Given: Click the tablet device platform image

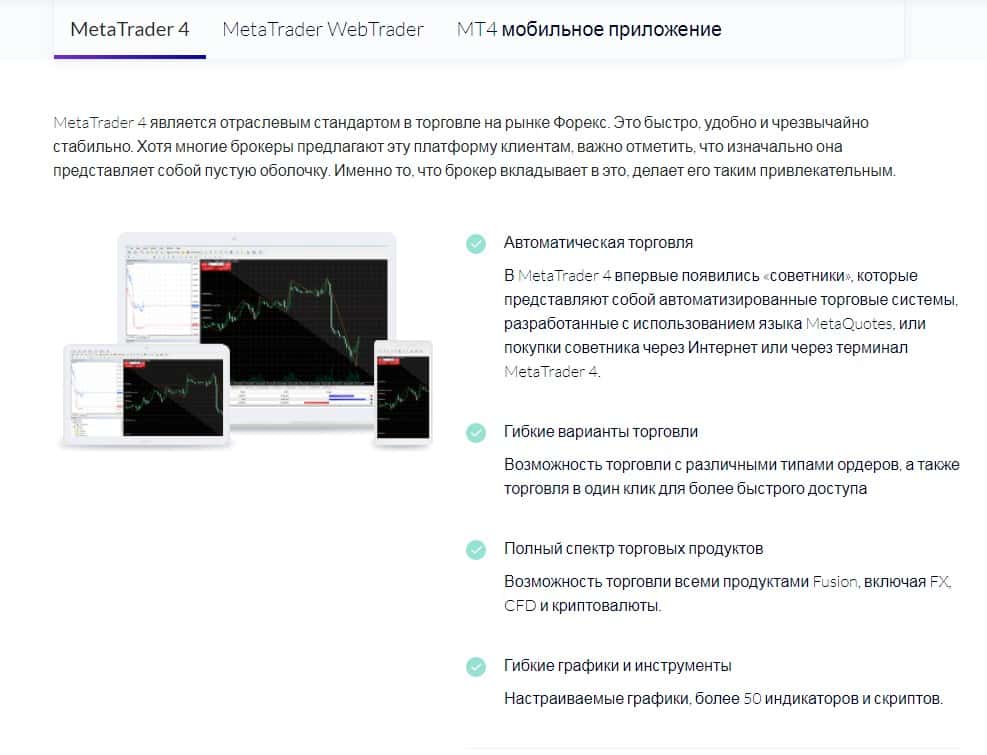Looking at the screenshot, I should click(x=146, y=396).
